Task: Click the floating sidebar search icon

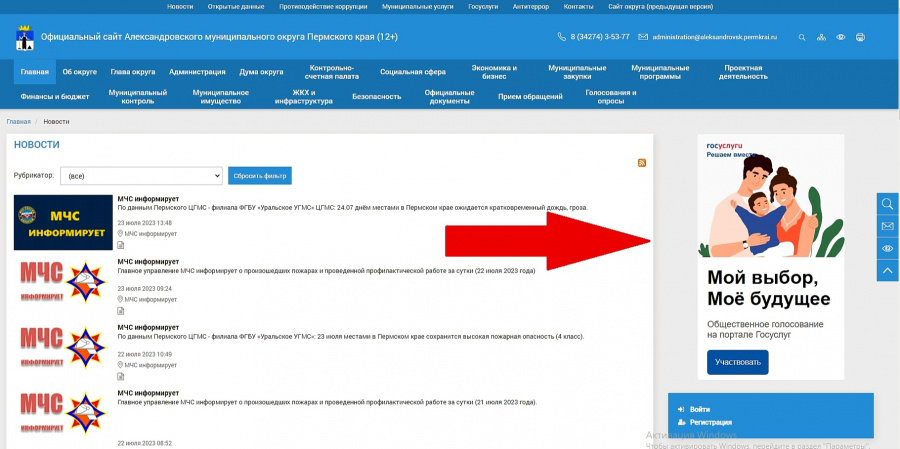Action: coord(887,204)
